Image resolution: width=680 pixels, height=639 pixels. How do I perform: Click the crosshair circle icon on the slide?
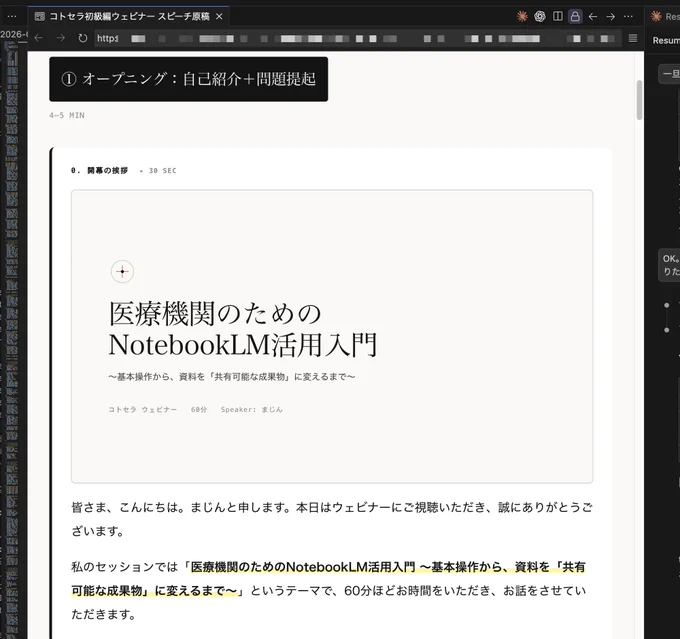[122, 272]
